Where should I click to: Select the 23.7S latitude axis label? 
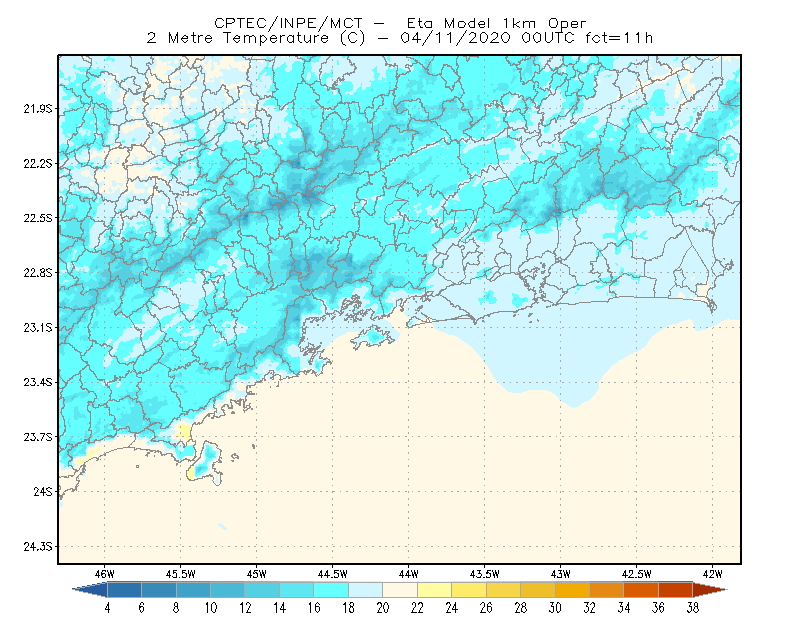(x=38, y=437)
